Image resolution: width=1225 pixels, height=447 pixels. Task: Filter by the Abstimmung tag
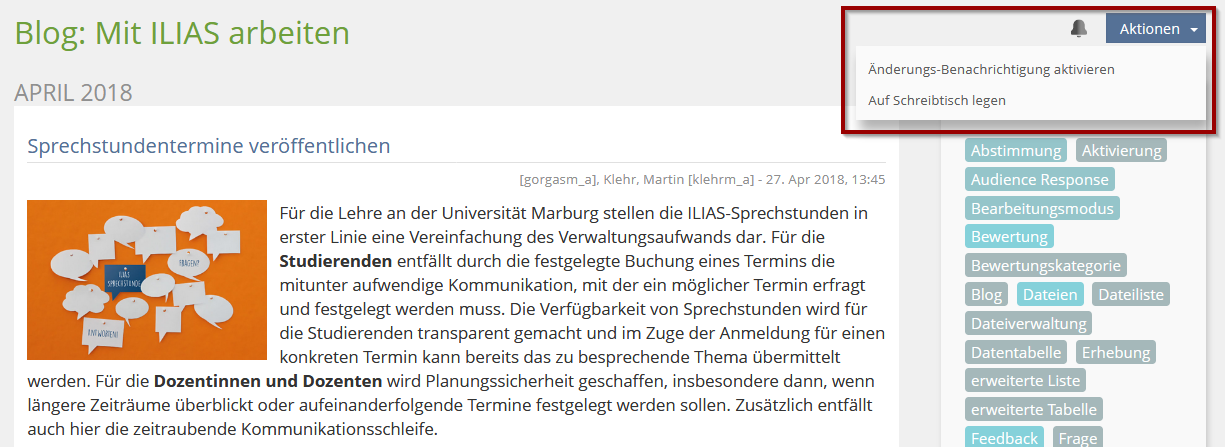click(1015, 151)
